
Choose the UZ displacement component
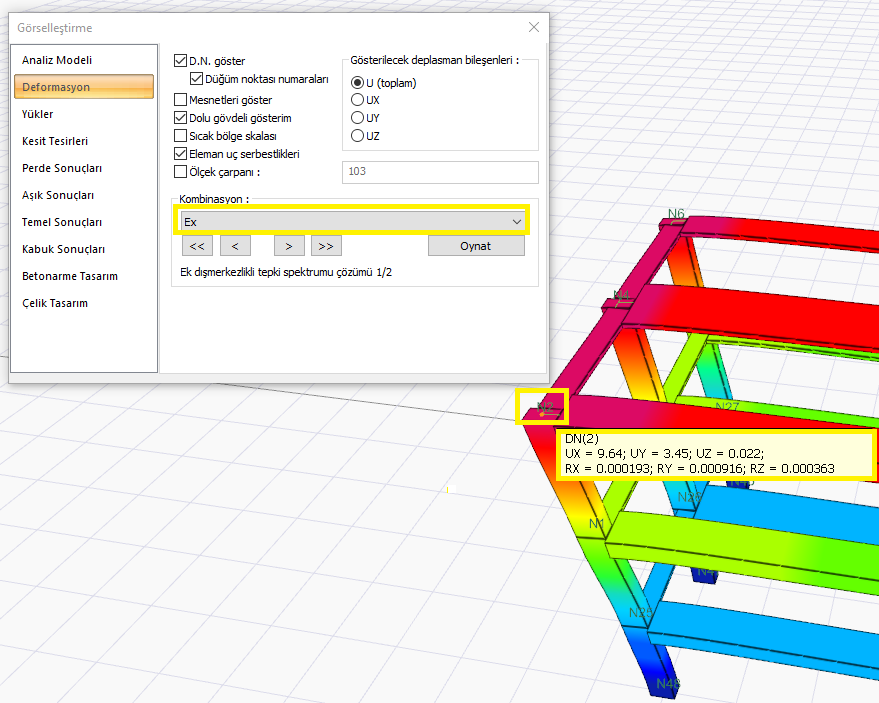pyautogui.click(x=357, y=136)
